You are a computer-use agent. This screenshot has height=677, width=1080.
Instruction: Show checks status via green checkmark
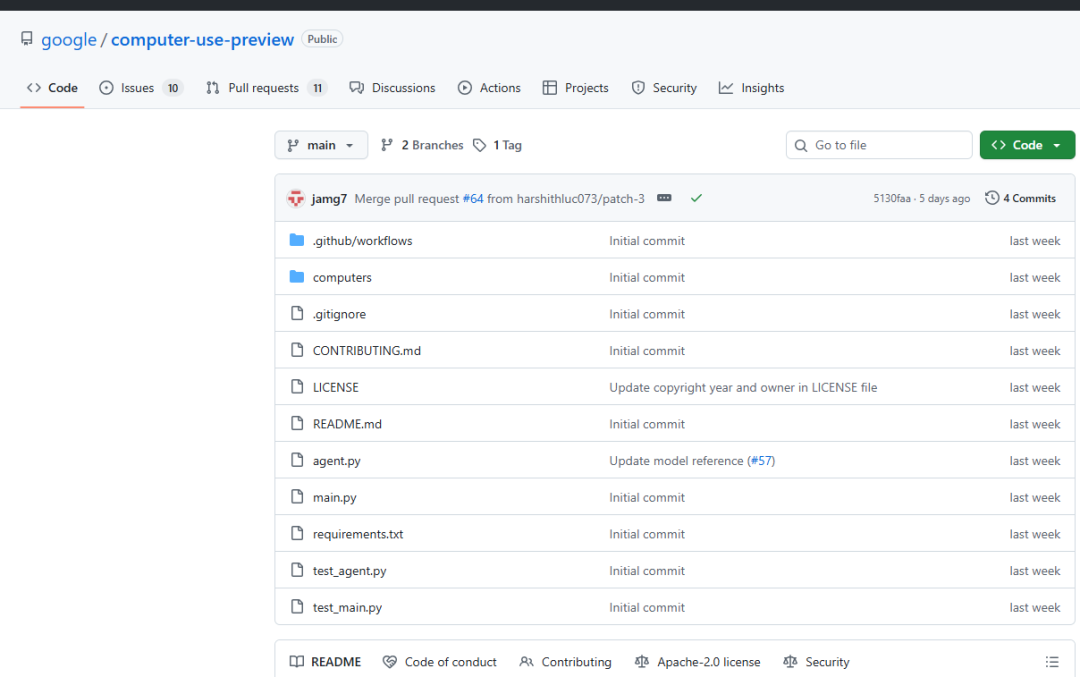point(696,198)
